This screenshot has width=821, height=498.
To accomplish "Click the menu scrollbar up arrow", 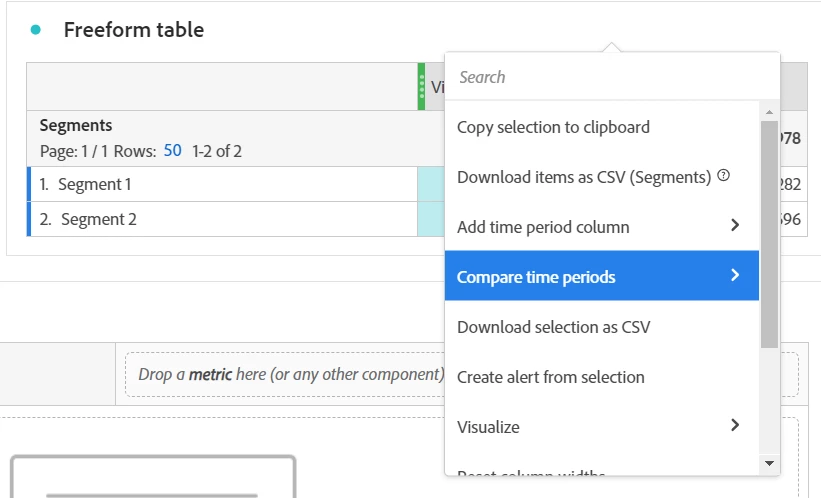I will tap(769, 111).
